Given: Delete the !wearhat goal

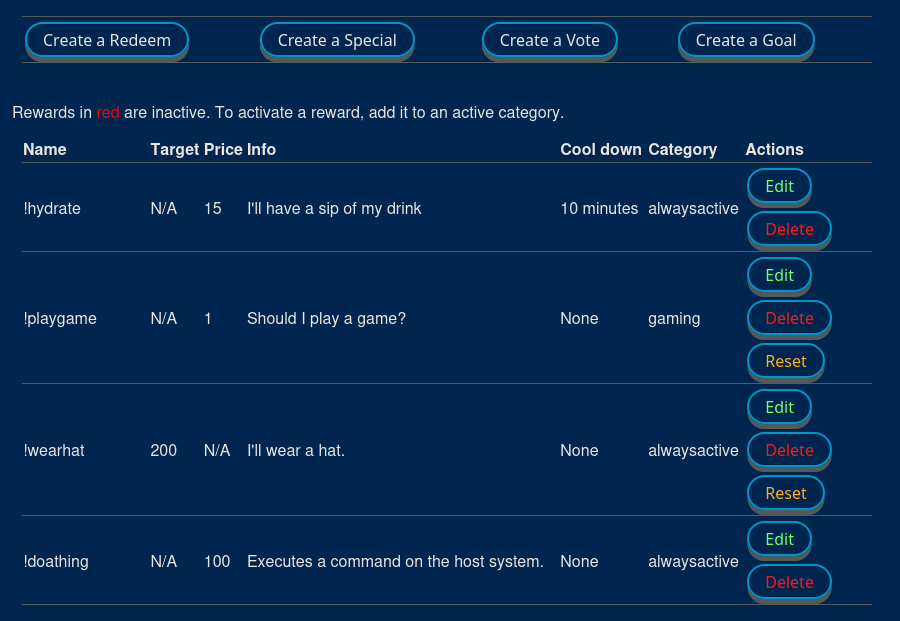Looking at the screenshot, I should point(789,450).
